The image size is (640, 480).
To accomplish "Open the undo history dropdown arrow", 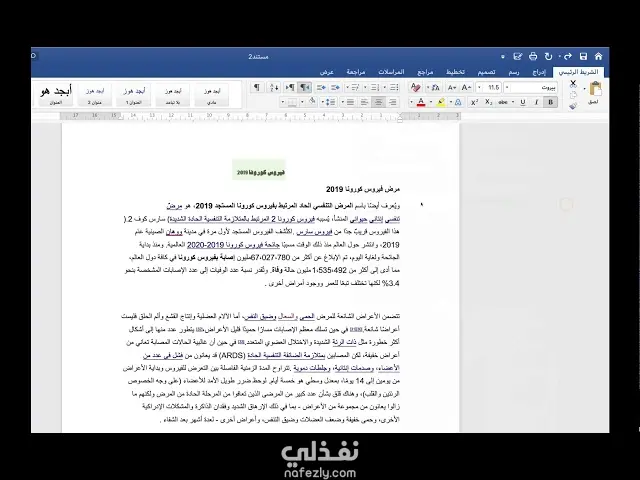I will click(560, 56).
